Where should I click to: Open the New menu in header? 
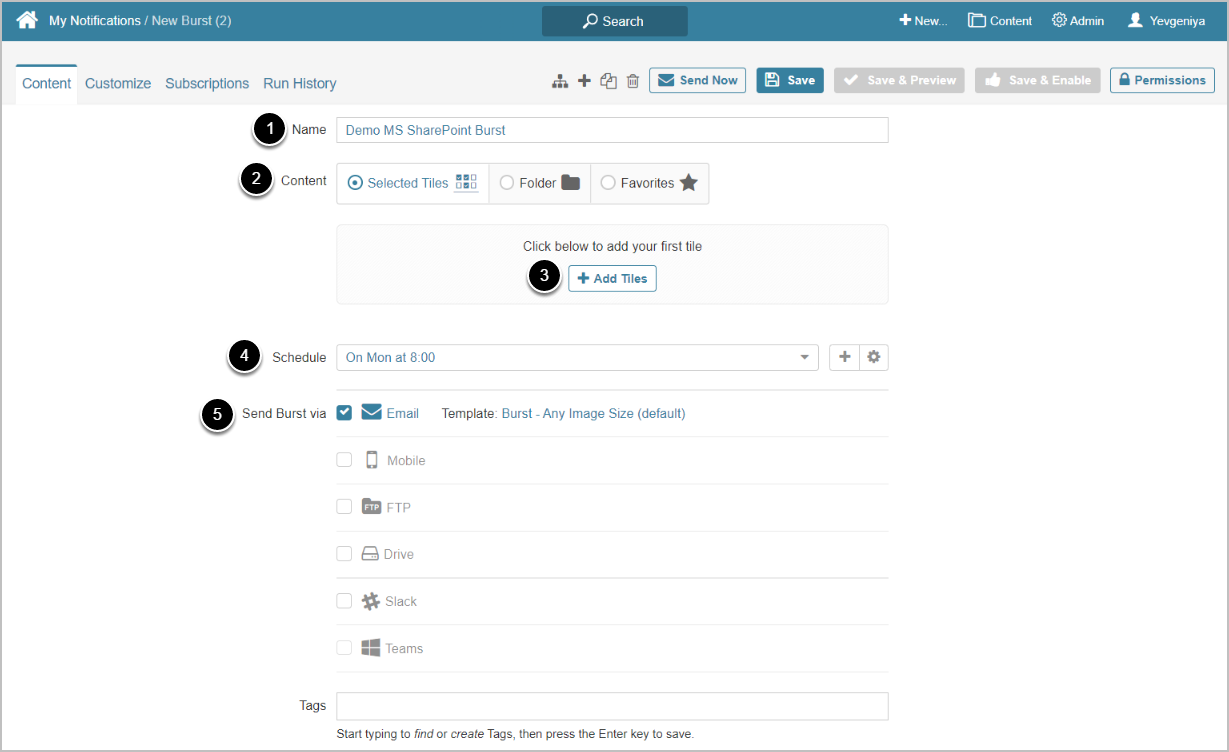922,21
